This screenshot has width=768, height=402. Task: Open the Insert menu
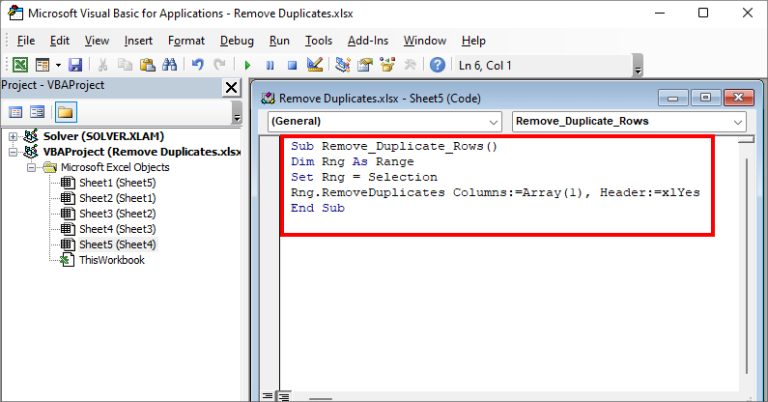138,41
